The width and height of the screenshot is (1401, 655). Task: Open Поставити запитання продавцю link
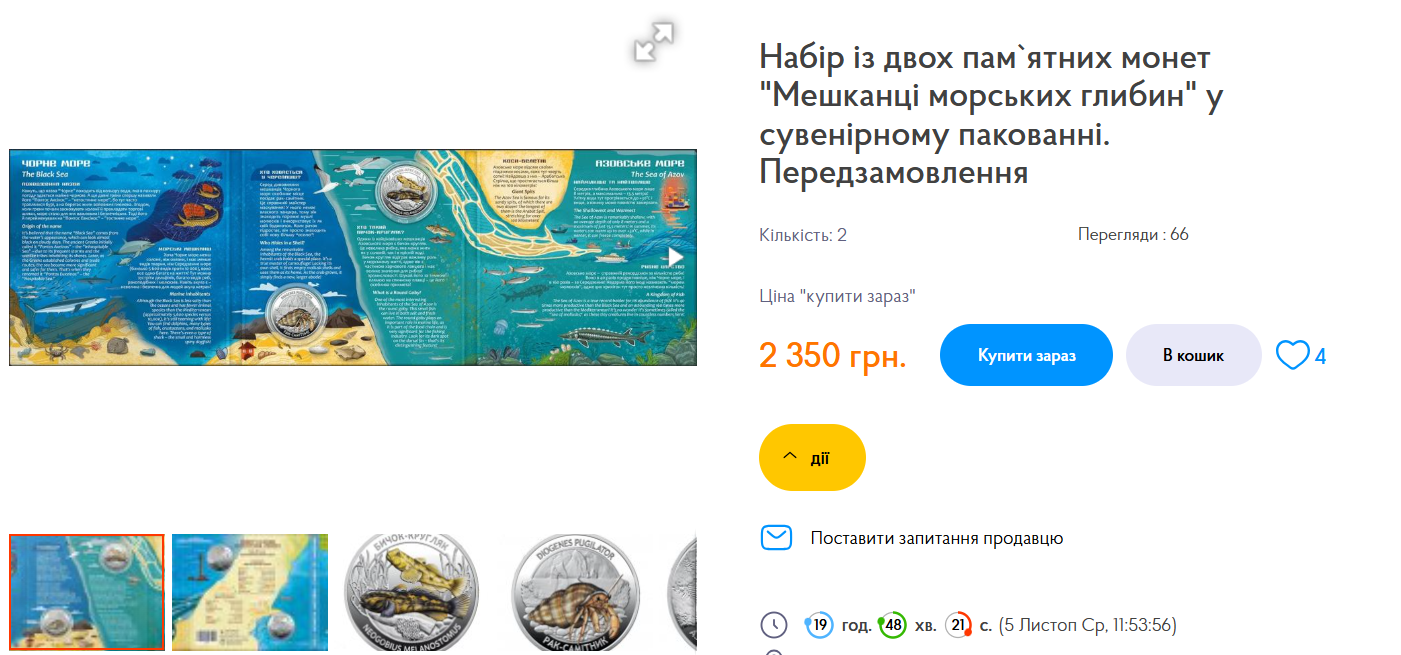click(x=936, y=538)
